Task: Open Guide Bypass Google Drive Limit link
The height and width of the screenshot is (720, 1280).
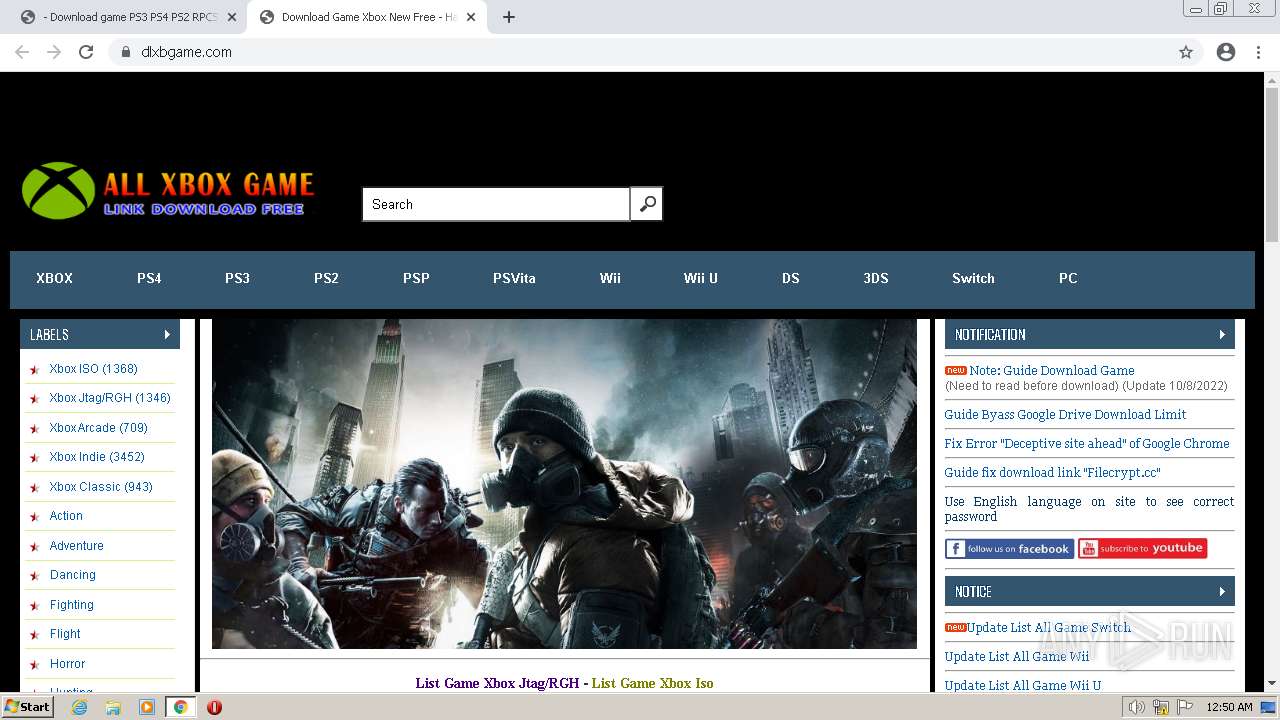Action: (1065, 414)
